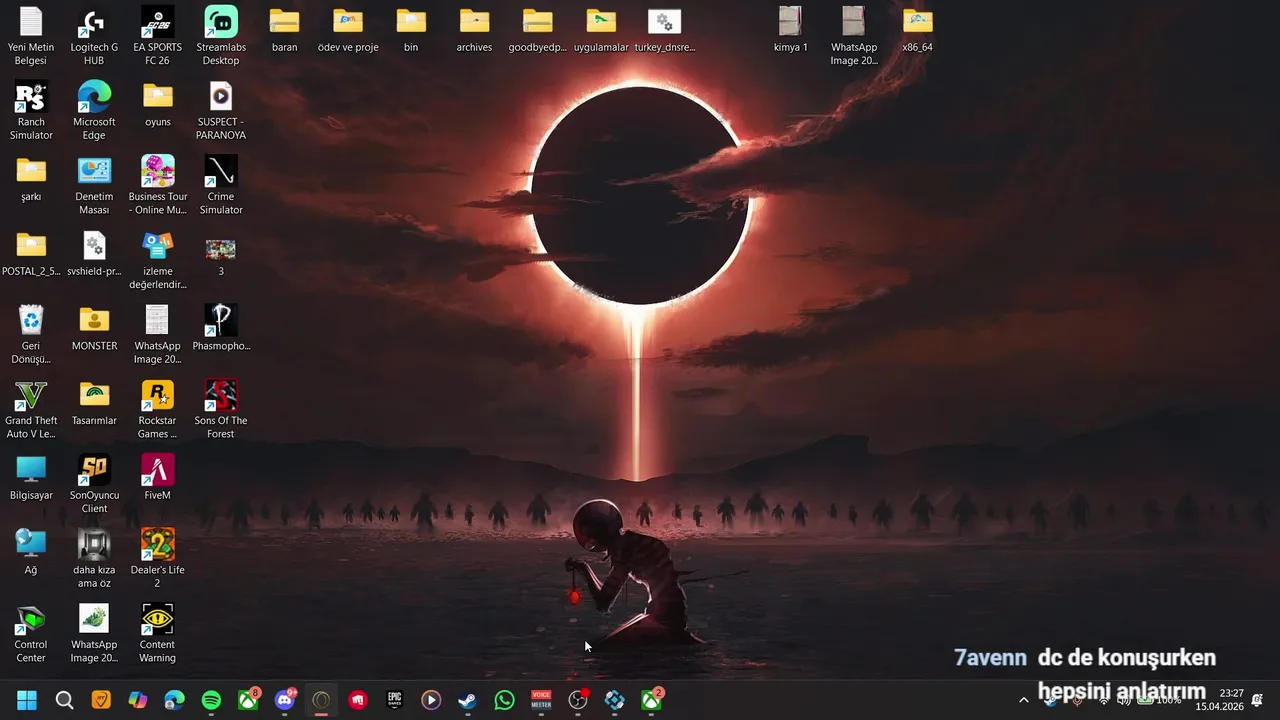Open the baran folder
1280x720 pixels.
(284, 30)
